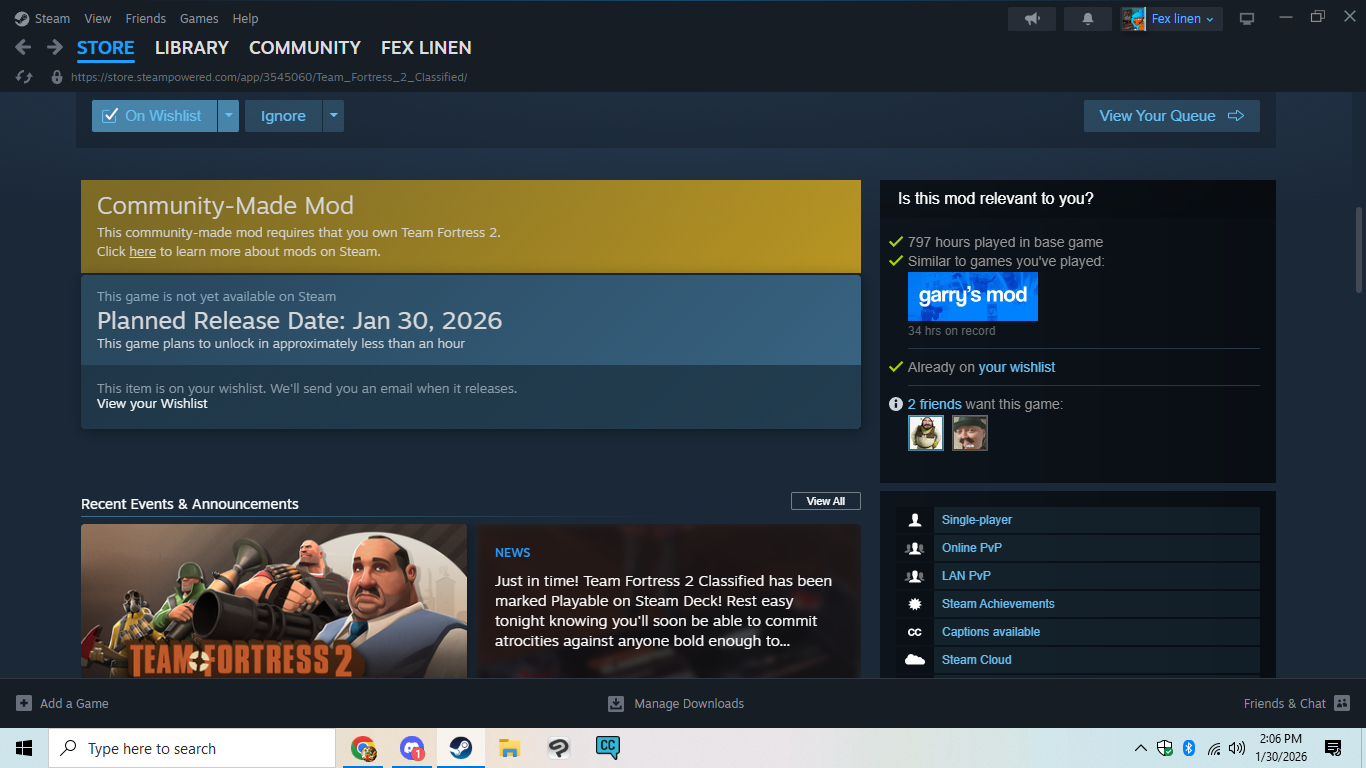Click the View Your Queue button
Screen dimensions: 1366x768
point(1171,116)
